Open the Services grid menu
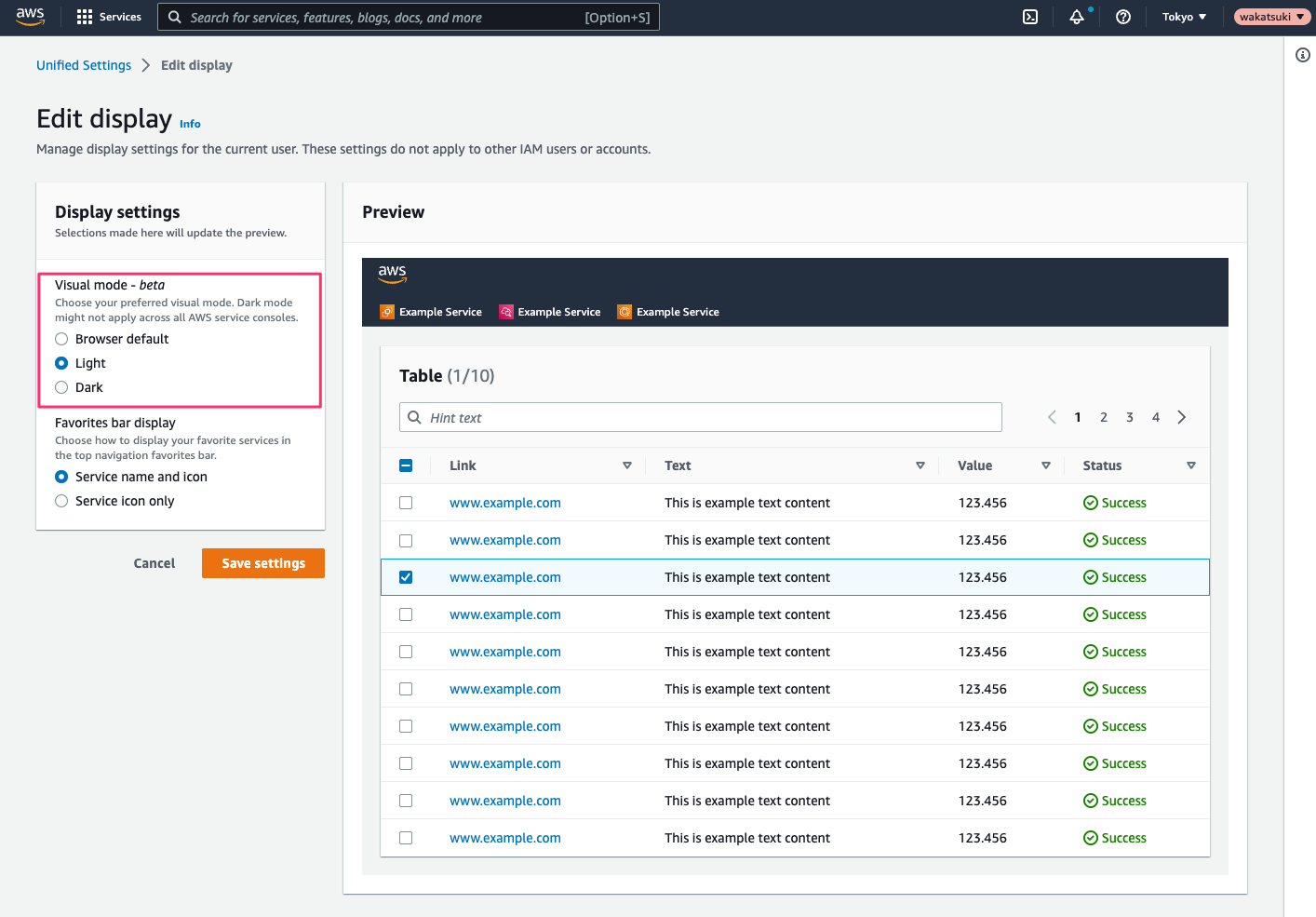The image size is (1316, 917). [109, 17]
